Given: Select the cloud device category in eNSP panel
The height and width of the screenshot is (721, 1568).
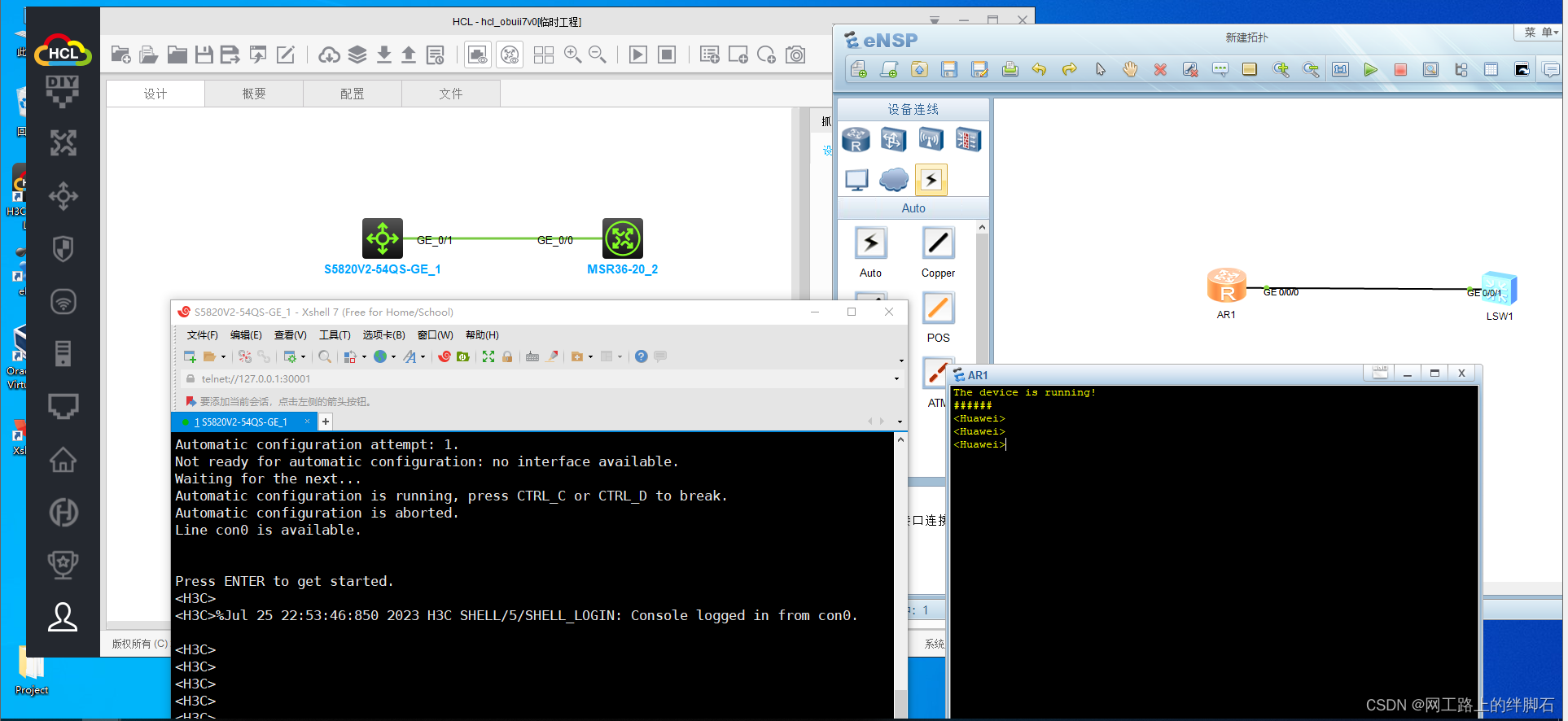Looking at the screenshot, I should [893, 180].
